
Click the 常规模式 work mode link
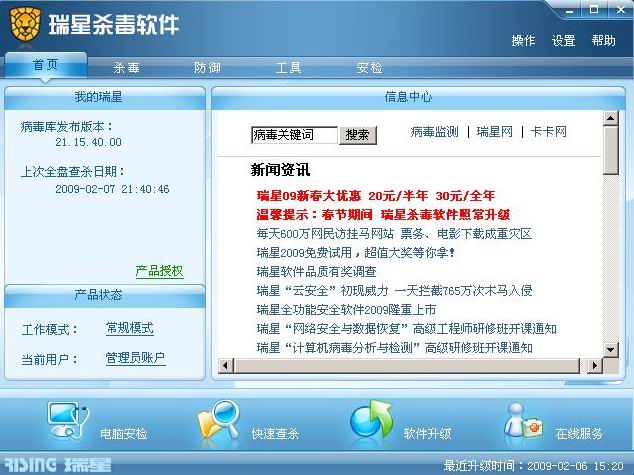coord(129,328)
